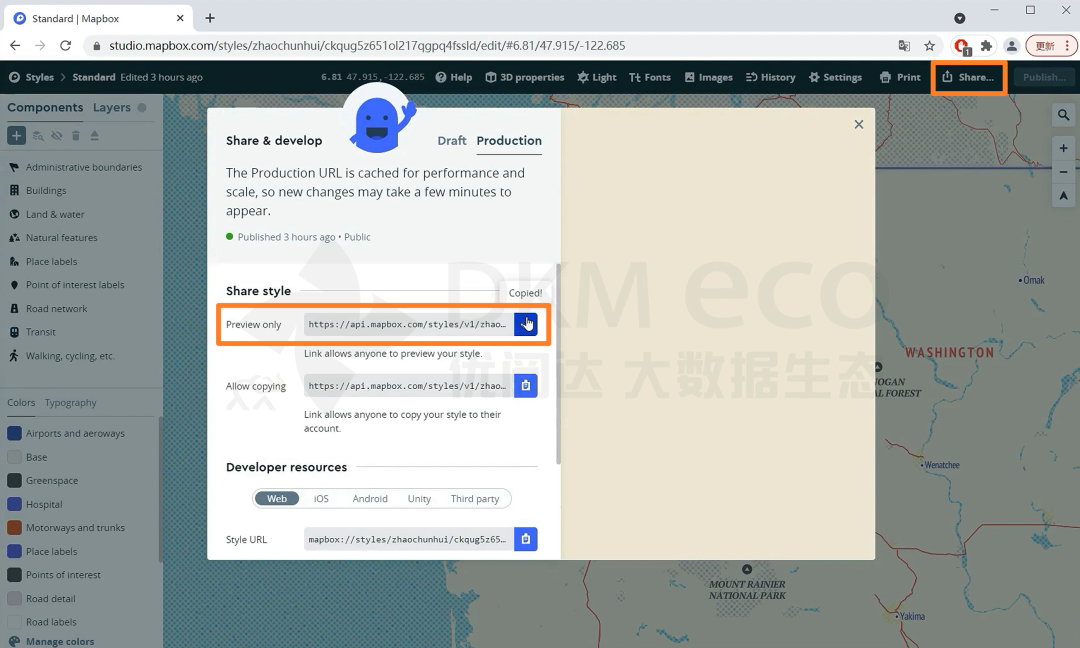Open the style History

point(771,77)
